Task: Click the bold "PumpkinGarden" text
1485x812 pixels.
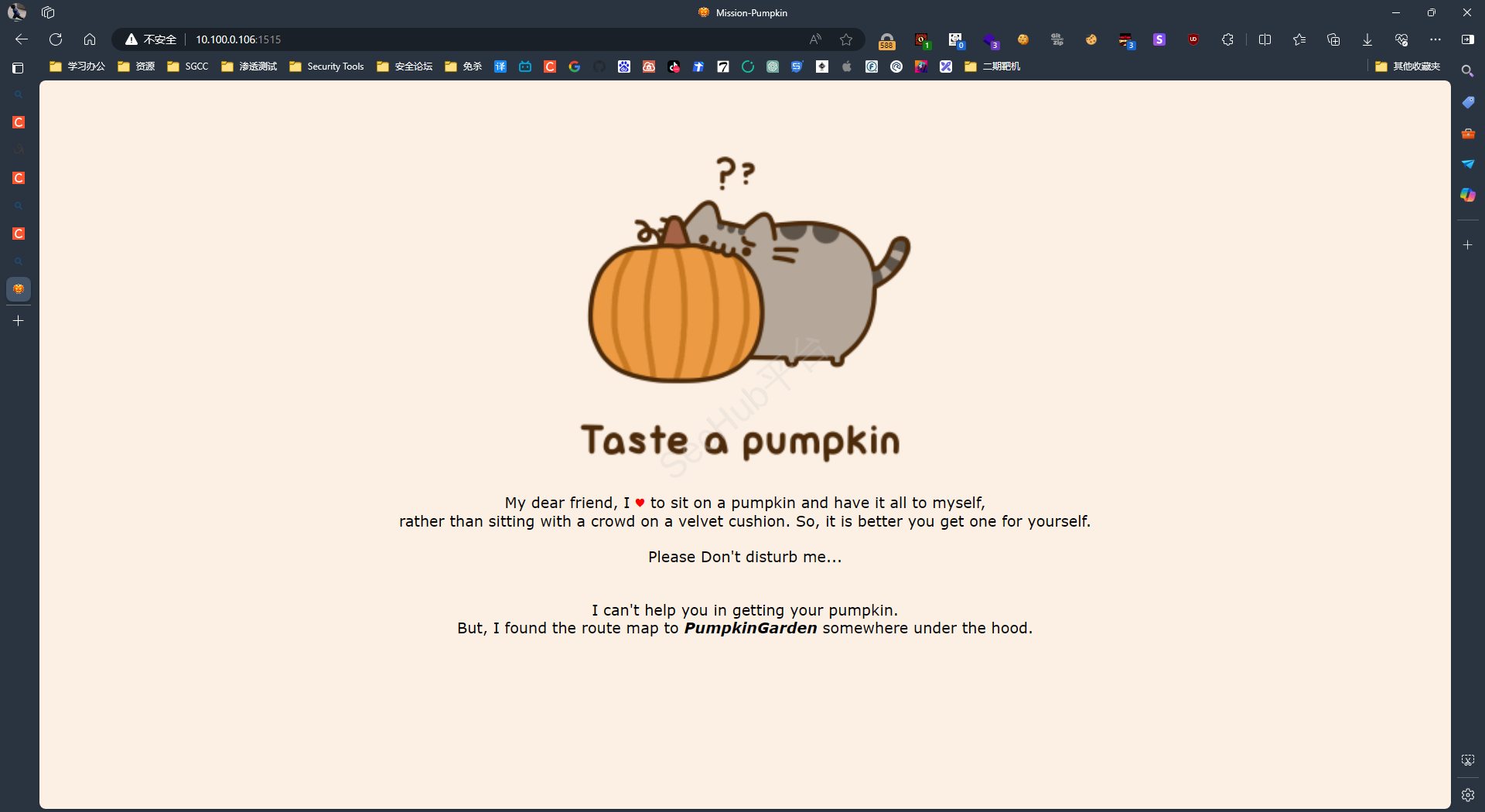Action: [750, 628]
